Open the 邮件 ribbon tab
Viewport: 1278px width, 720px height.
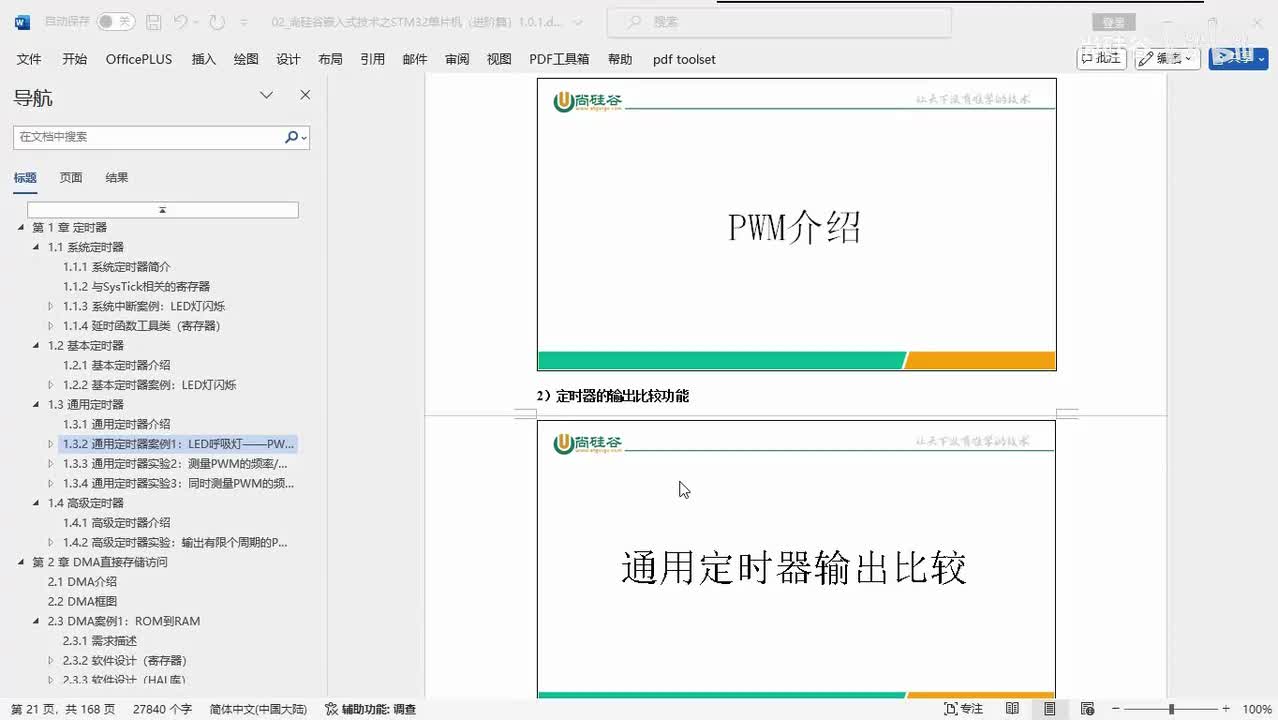tap(415, 59)
